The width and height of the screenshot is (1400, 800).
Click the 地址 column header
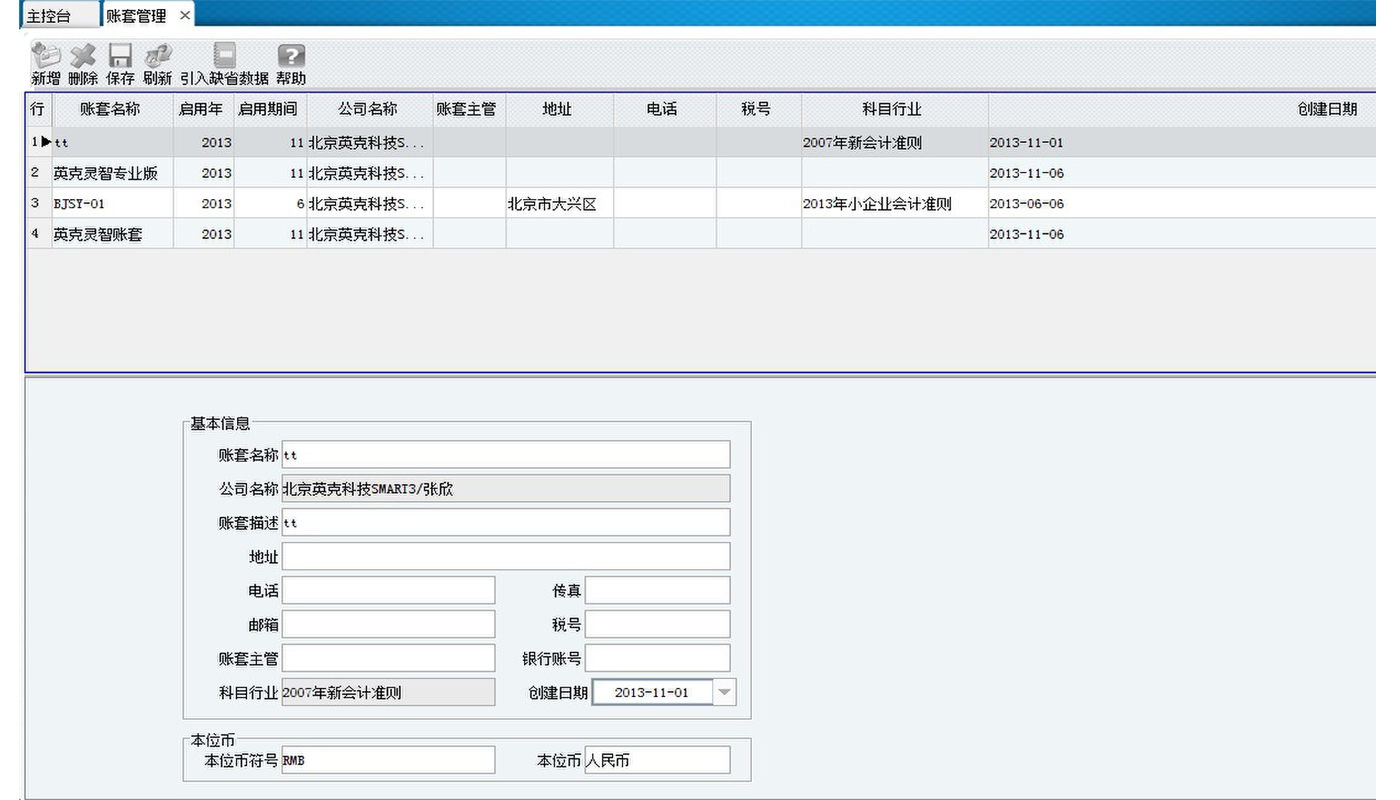click(x=558, y=110)
